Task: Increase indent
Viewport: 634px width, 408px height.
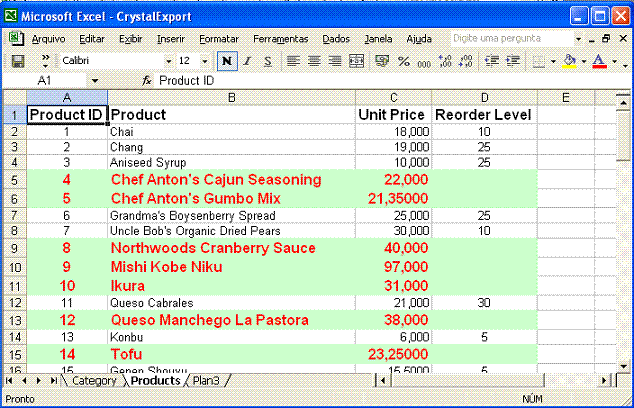Action: click(x=513, y=61)
